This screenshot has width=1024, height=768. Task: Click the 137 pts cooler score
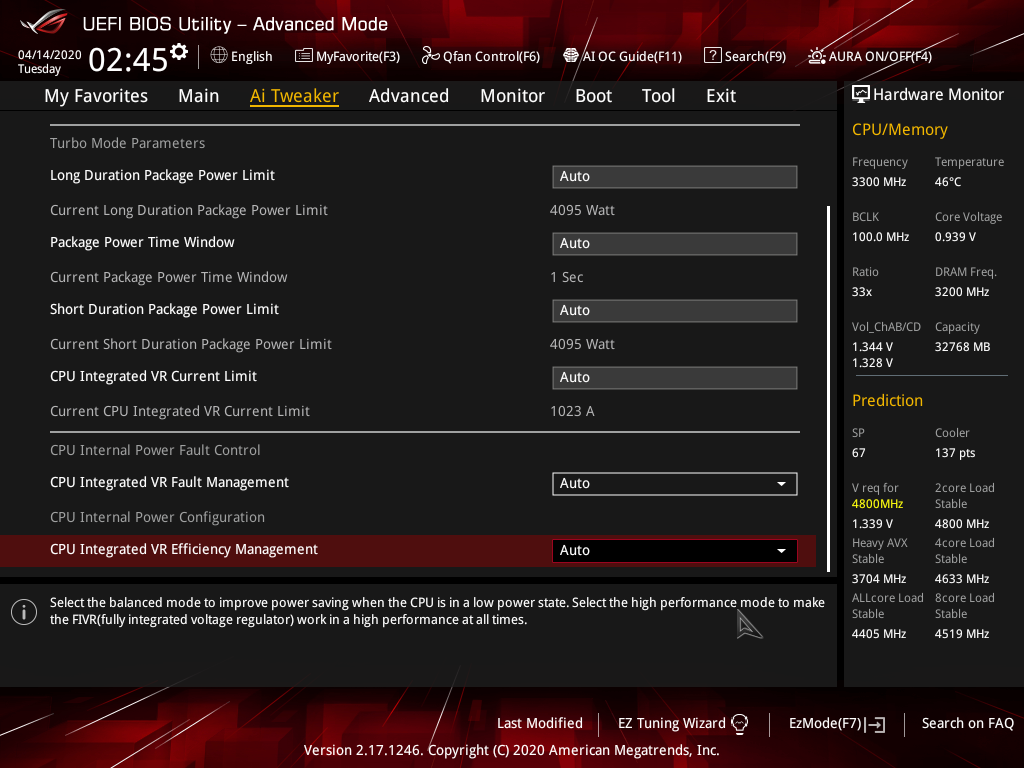coord(955,453)
